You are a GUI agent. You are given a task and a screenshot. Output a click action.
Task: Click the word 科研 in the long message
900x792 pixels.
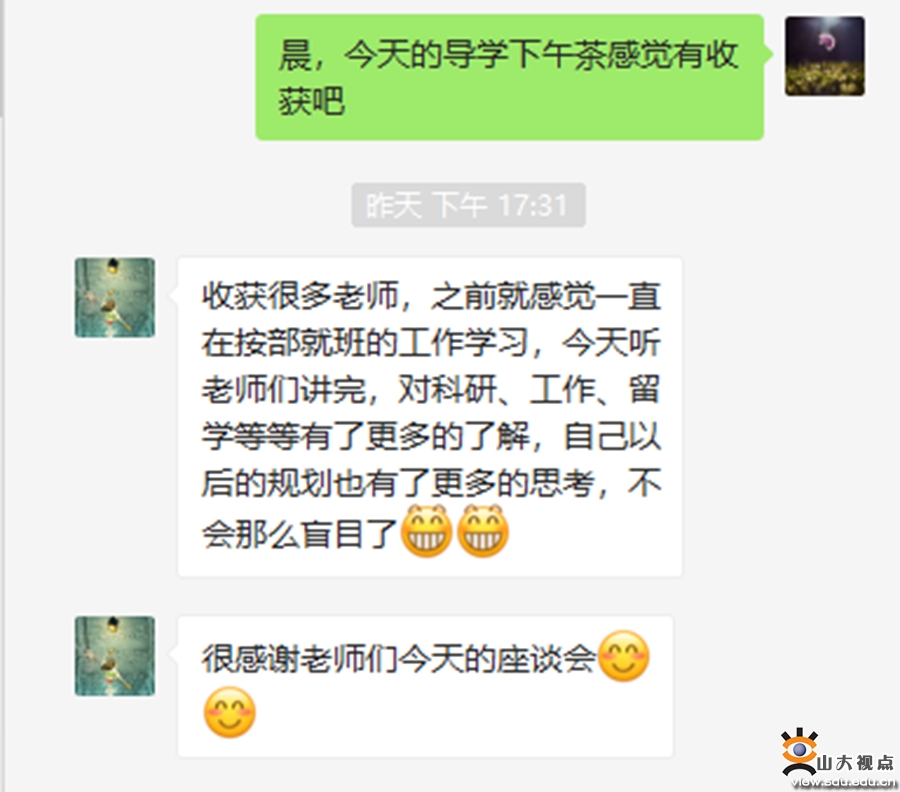point(463,390)
